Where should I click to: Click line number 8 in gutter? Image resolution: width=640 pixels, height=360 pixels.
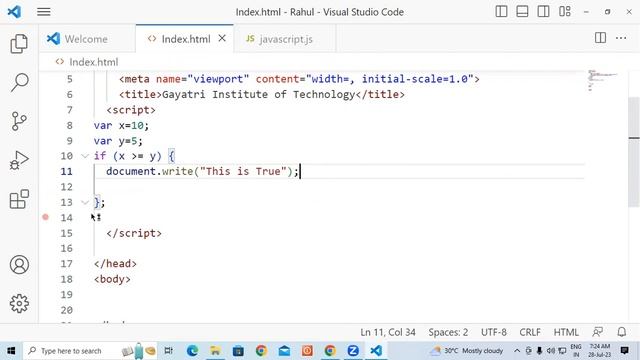click(x=70, y=125)
